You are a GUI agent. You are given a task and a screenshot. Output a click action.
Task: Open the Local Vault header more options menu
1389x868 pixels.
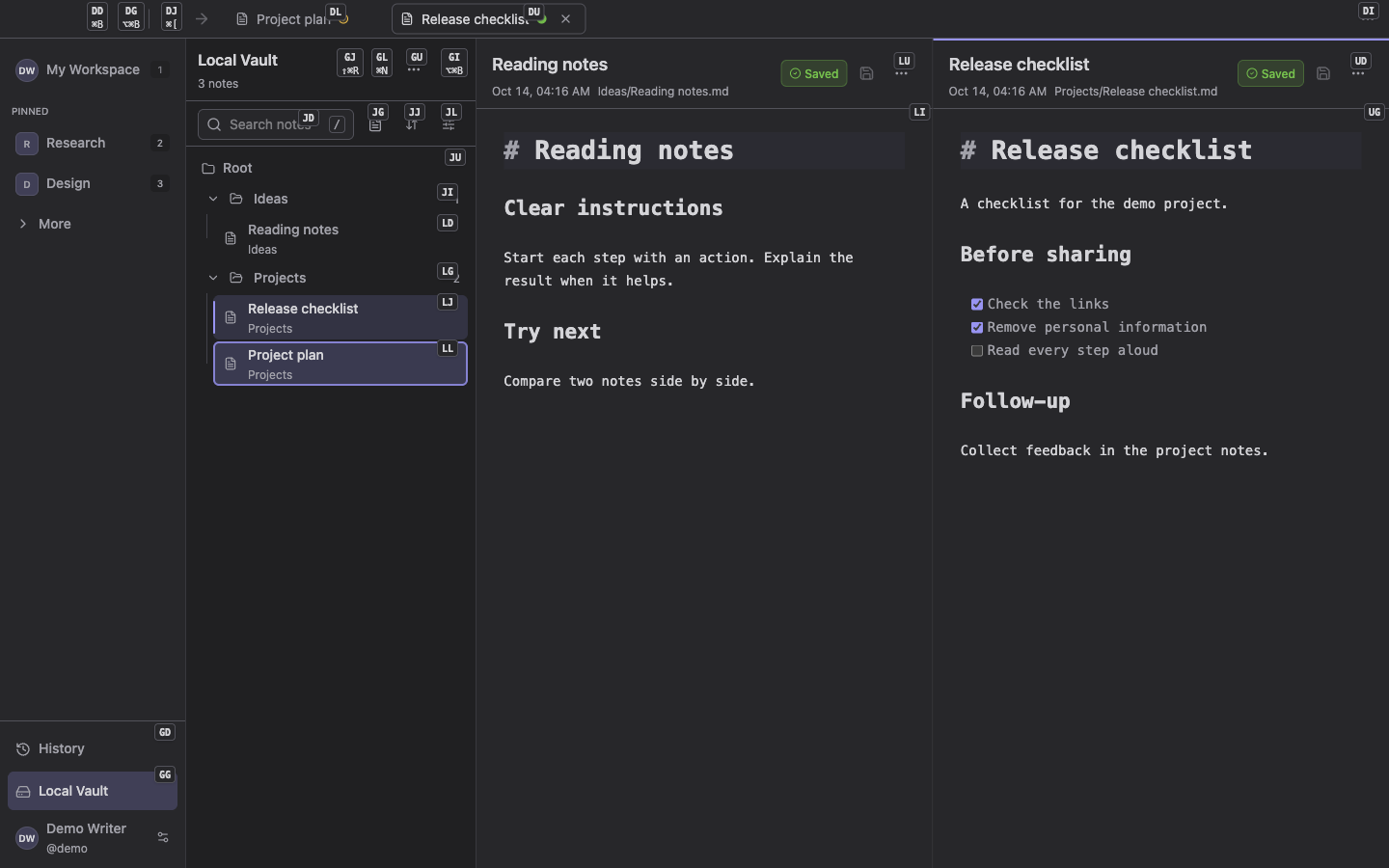(414, 69)
